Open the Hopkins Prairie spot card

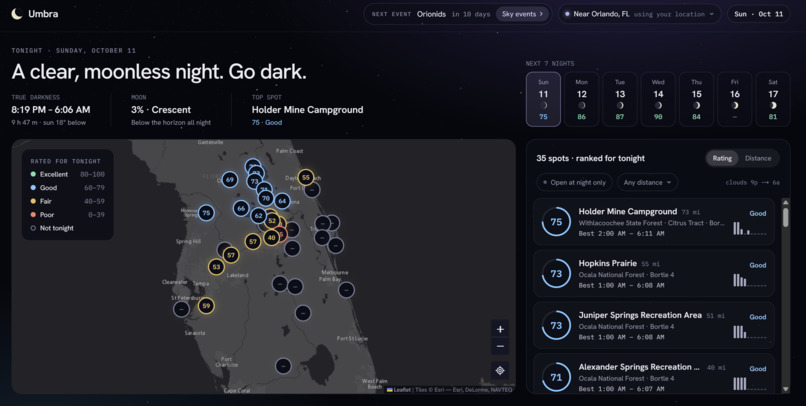[x=654, y=273]
